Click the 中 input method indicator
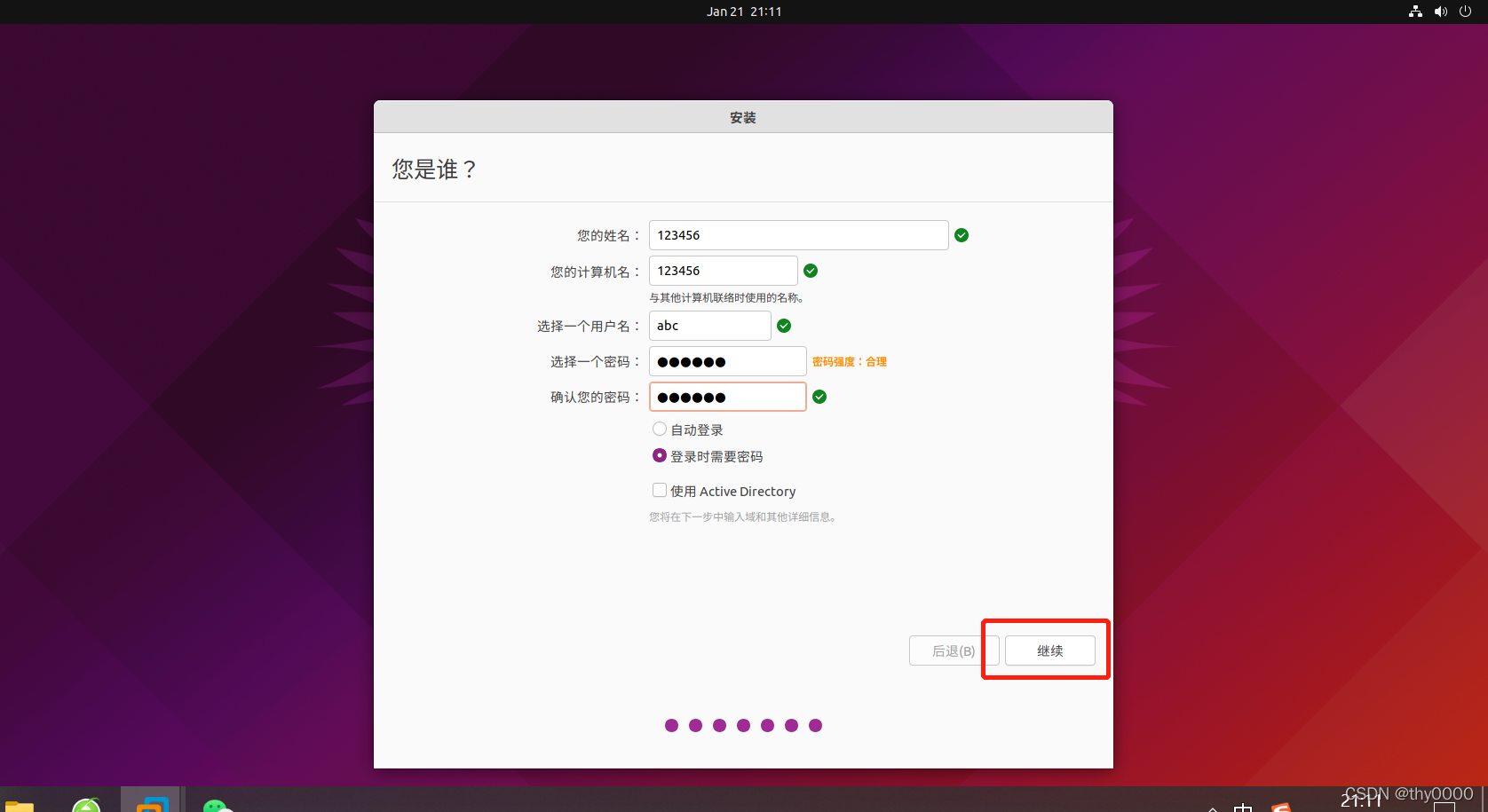Viewport: 1488px width, 812px height. (x=1243, y=806)
